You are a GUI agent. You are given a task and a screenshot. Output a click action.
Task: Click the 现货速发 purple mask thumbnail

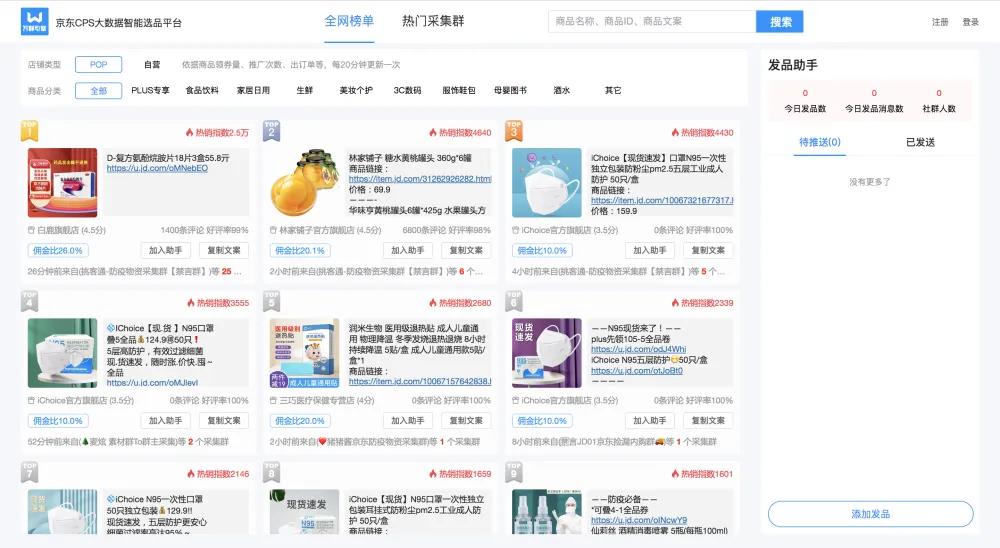tap(547, 353)
